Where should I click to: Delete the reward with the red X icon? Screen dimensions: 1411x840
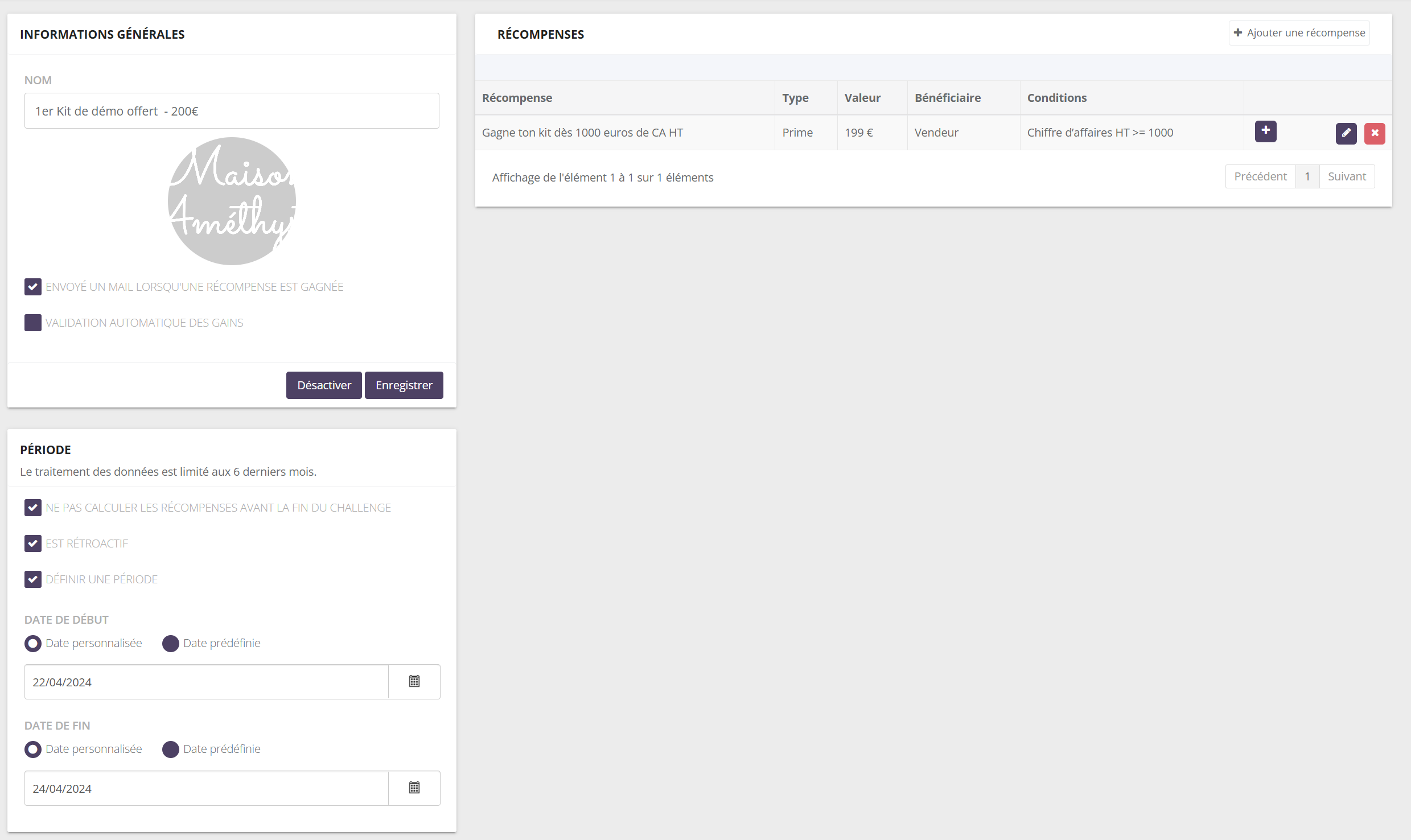(x=1375, y=133)
